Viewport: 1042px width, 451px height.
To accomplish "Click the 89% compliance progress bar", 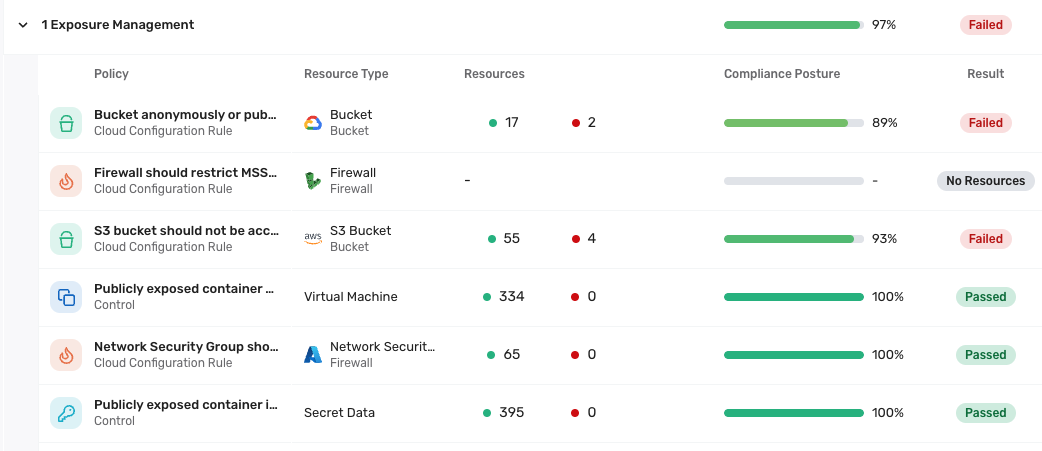I will pos(793,123).
